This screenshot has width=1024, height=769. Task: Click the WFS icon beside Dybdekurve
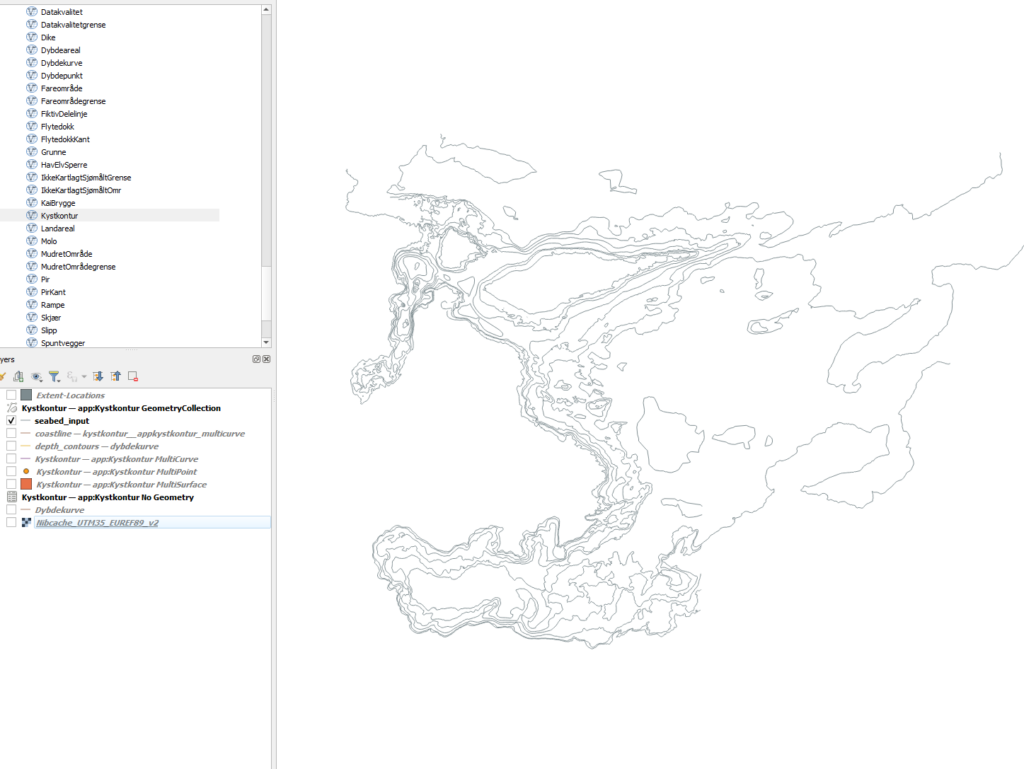tap(31, 62)
